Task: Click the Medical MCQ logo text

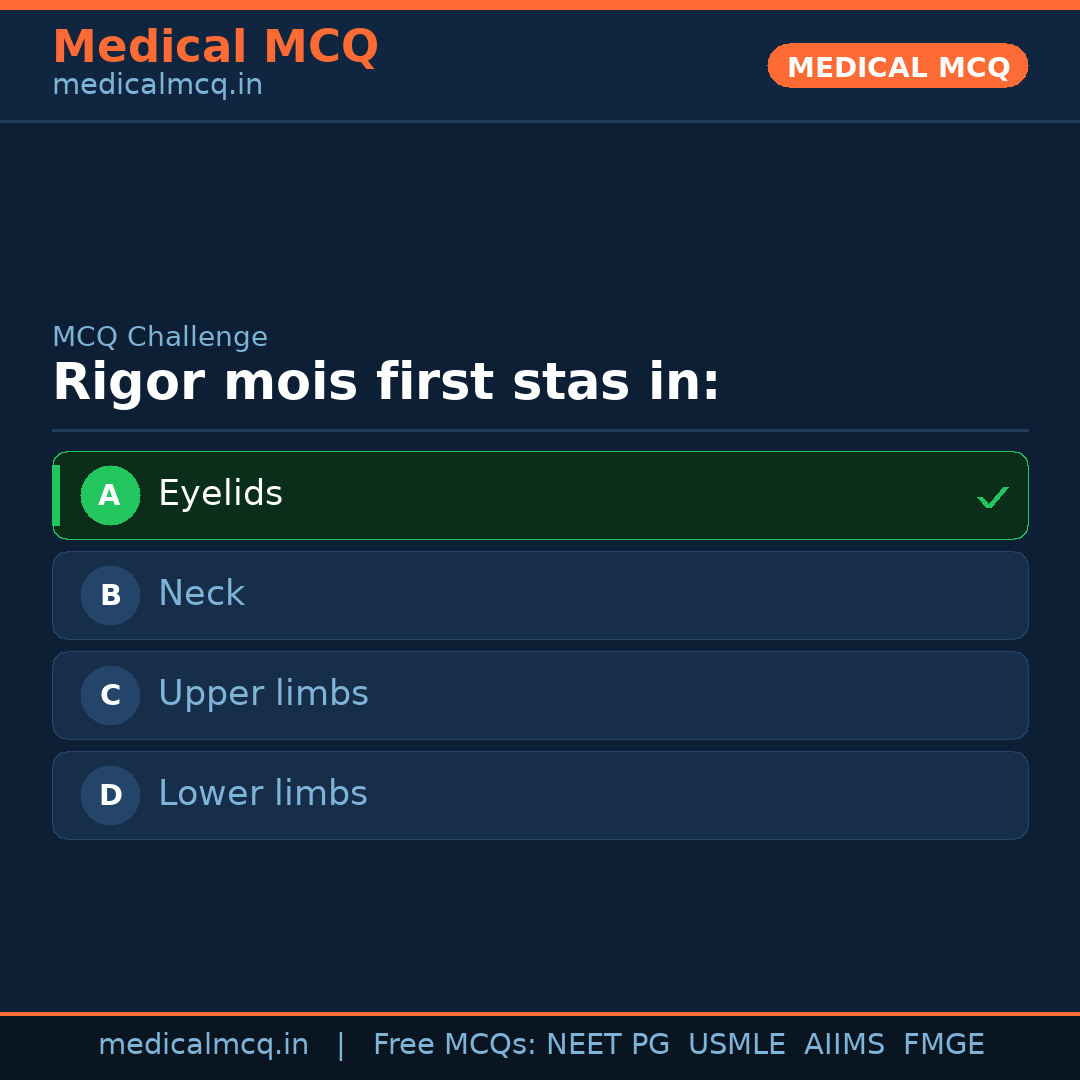Action: coord(216,46)
